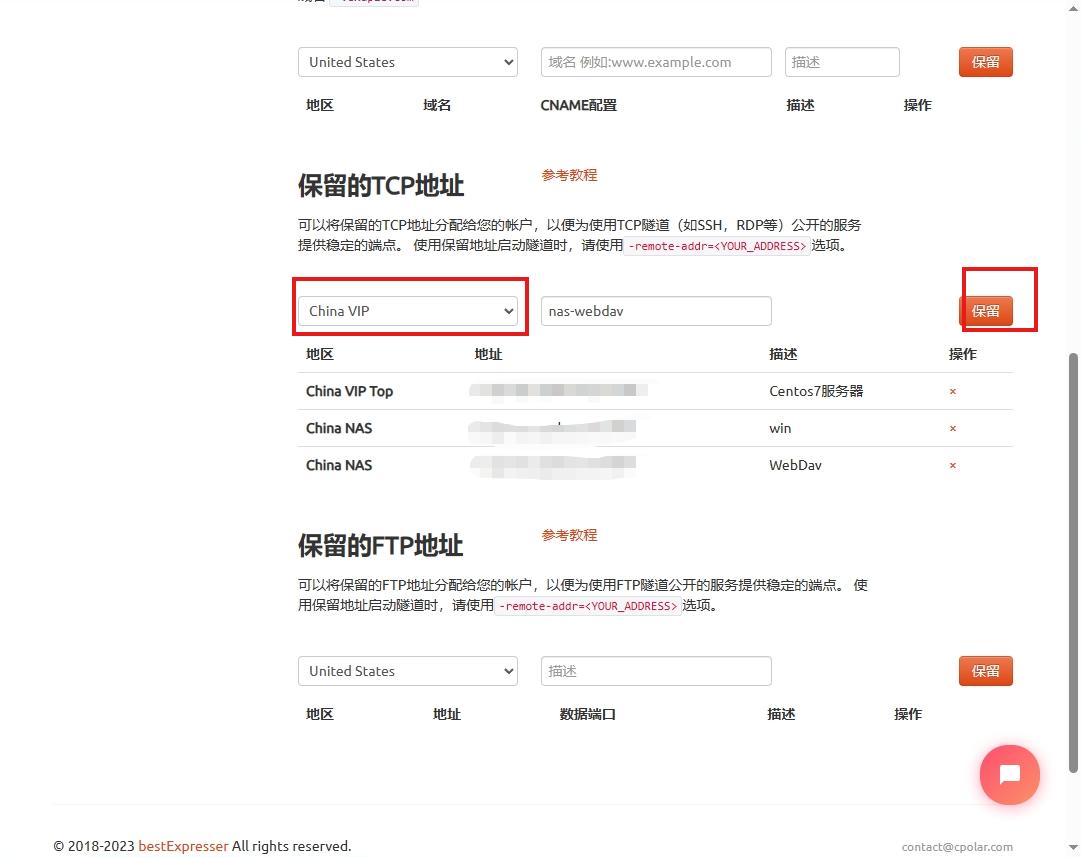Click the CNAME配置 column header
Image resolution: width=1081 pixels, height=857 pixels.
(578, 105)
